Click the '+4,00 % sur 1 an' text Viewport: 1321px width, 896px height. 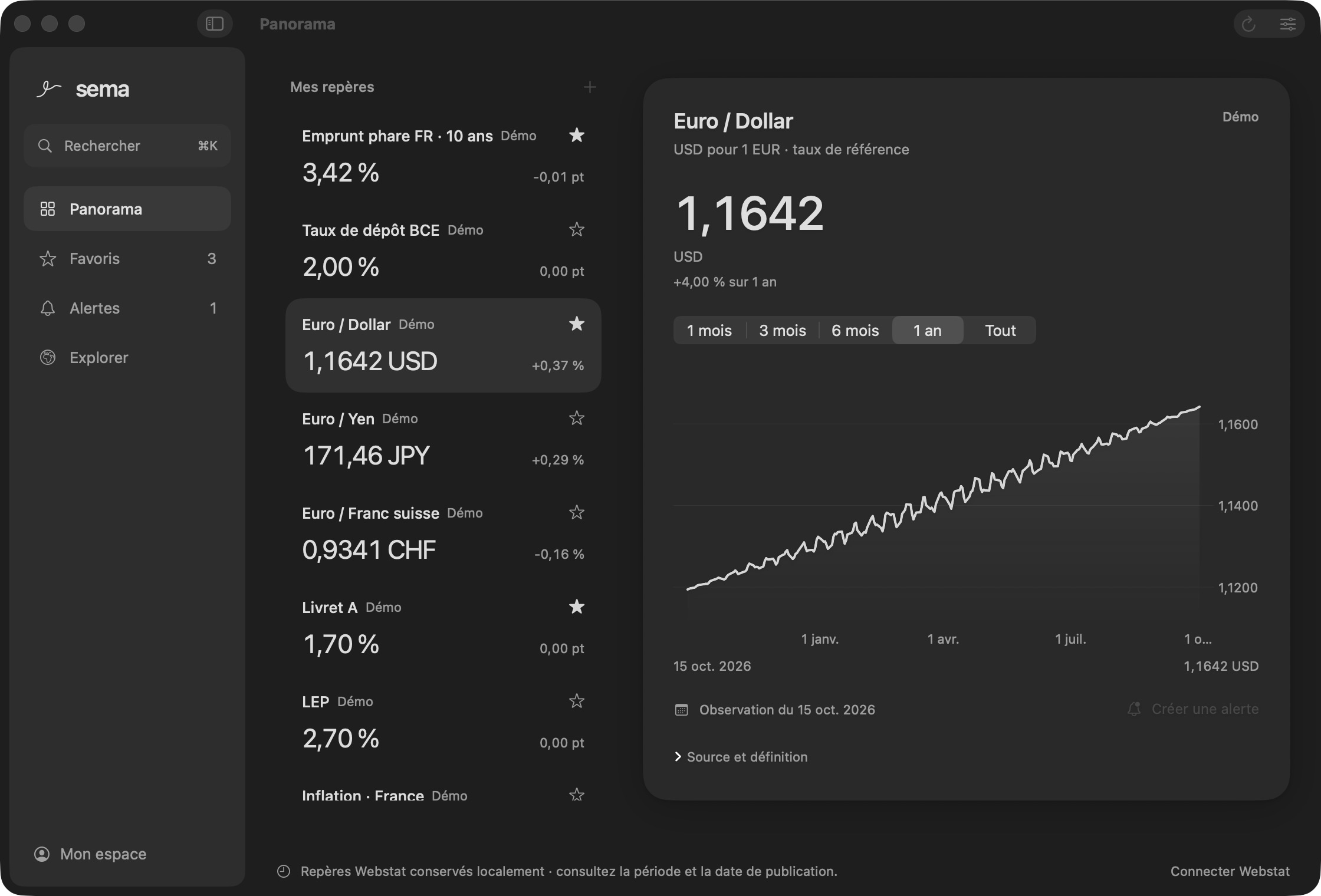coord(725,282)
